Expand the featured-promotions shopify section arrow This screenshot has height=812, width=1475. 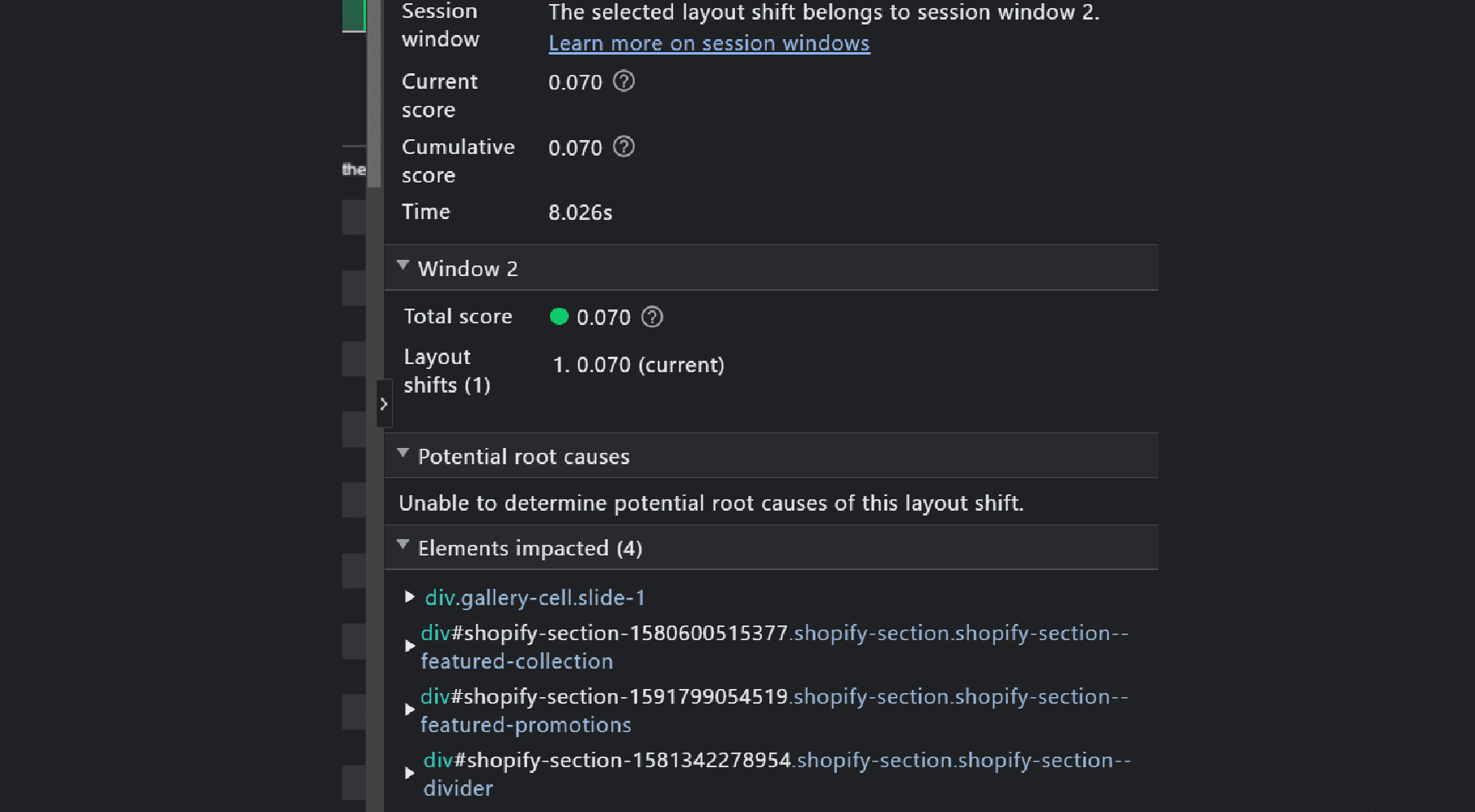pyautogui.click(x=410, y=709)
